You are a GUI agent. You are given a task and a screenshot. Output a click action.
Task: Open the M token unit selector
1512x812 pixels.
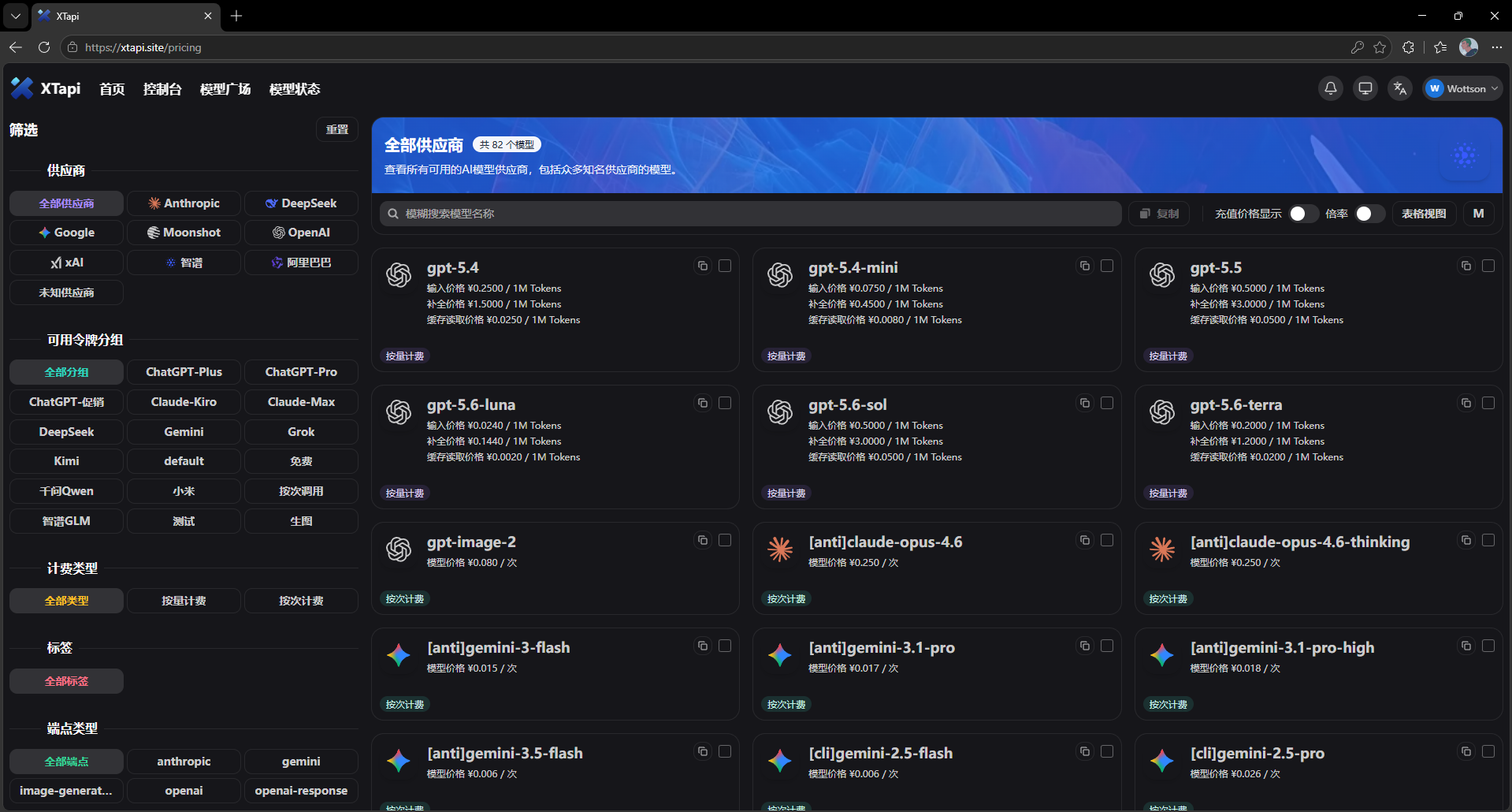point(1479,214)
